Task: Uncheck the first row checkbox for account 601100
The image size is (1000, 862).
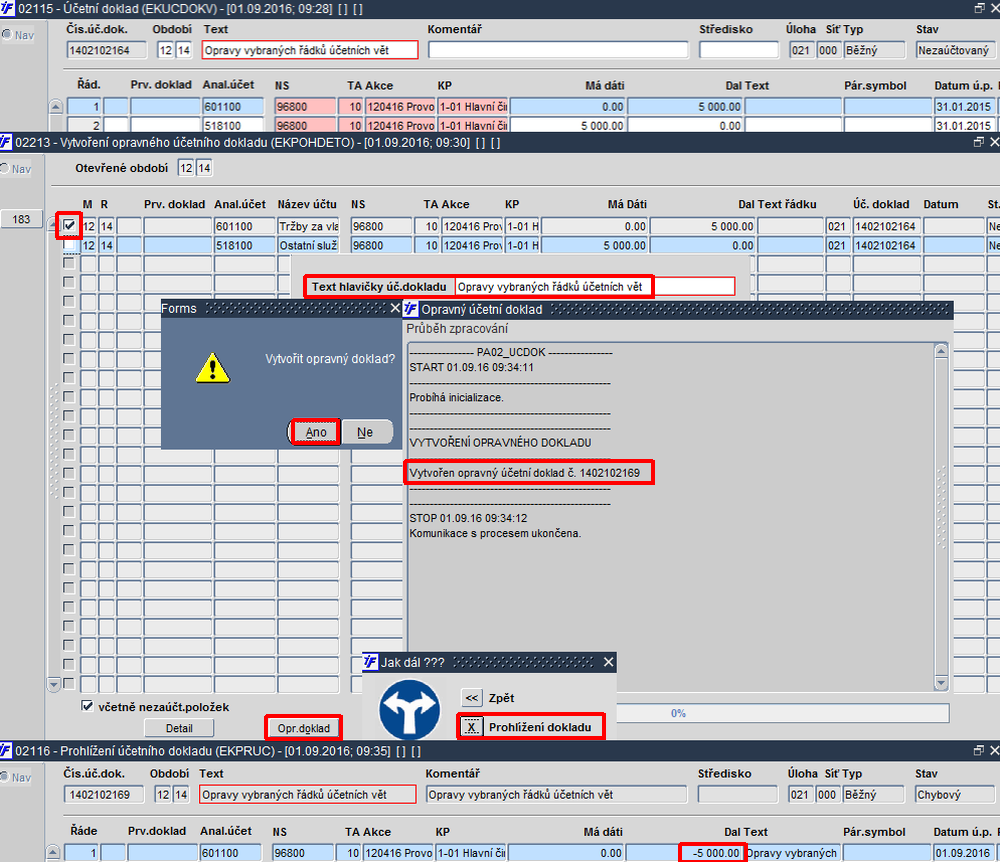Action: point(69,225)
